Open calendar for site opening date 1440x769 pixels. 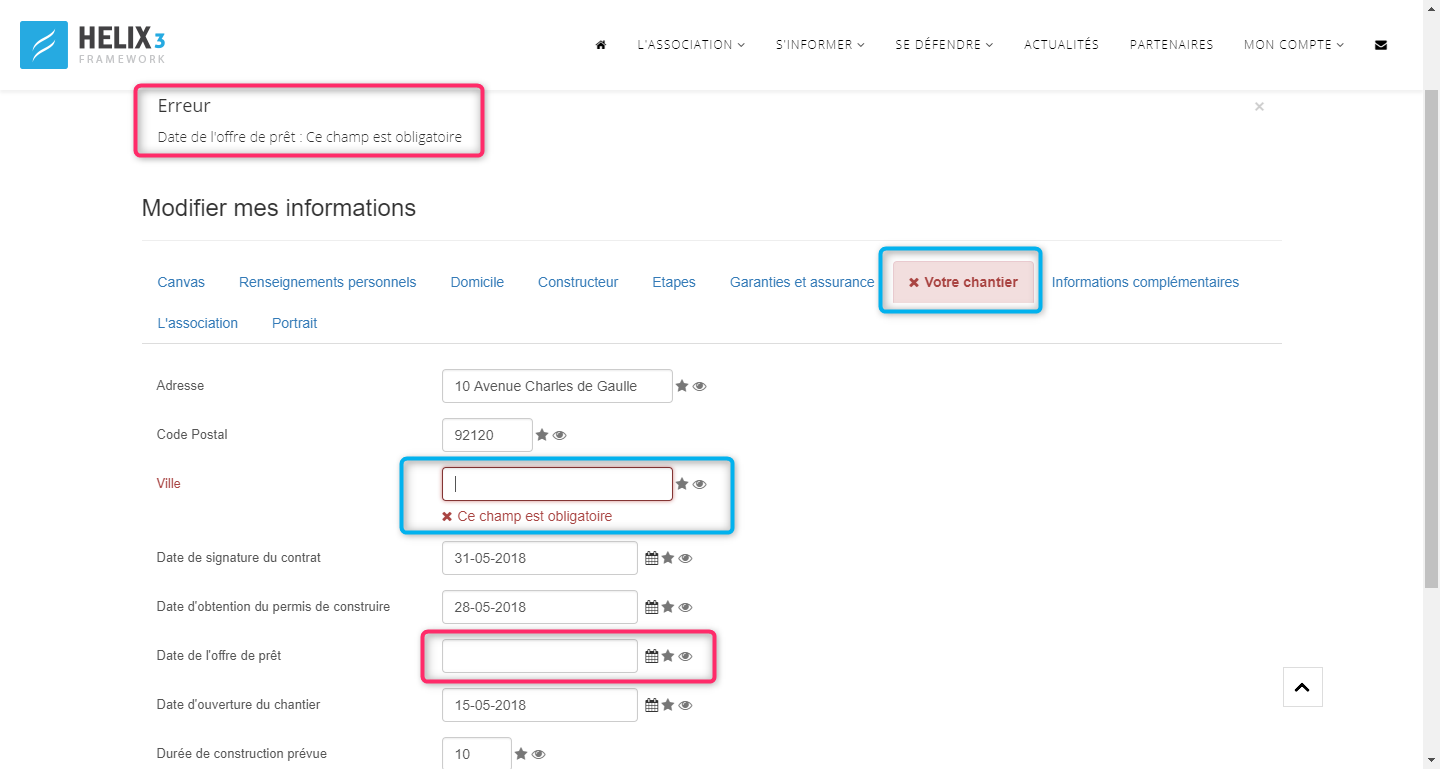(x=651, y=706)
